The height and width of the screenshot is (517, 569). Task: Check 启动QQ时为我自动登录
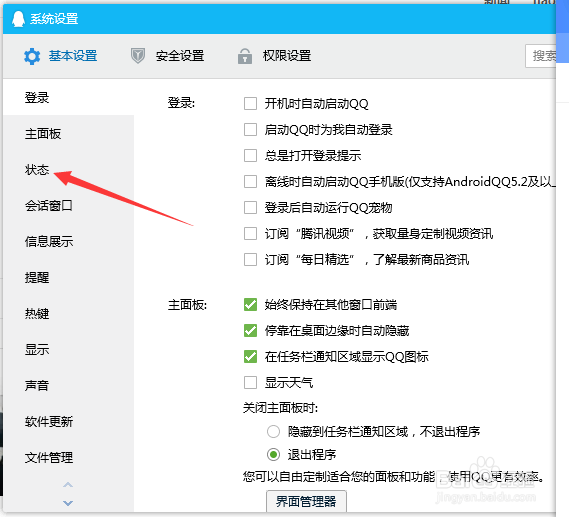[x=250, y=130]
